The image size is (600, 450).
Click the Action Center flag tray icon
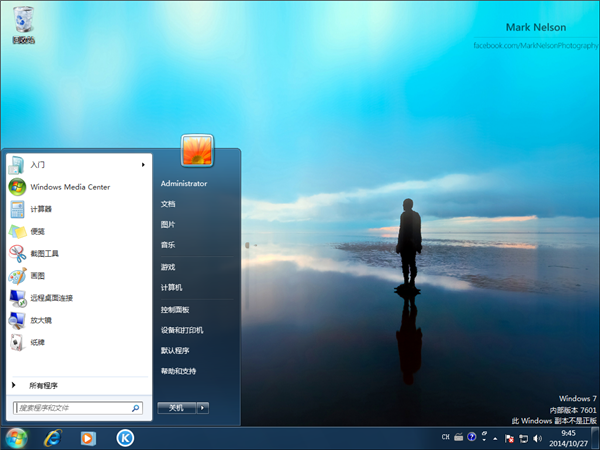[x=509, y=437]
